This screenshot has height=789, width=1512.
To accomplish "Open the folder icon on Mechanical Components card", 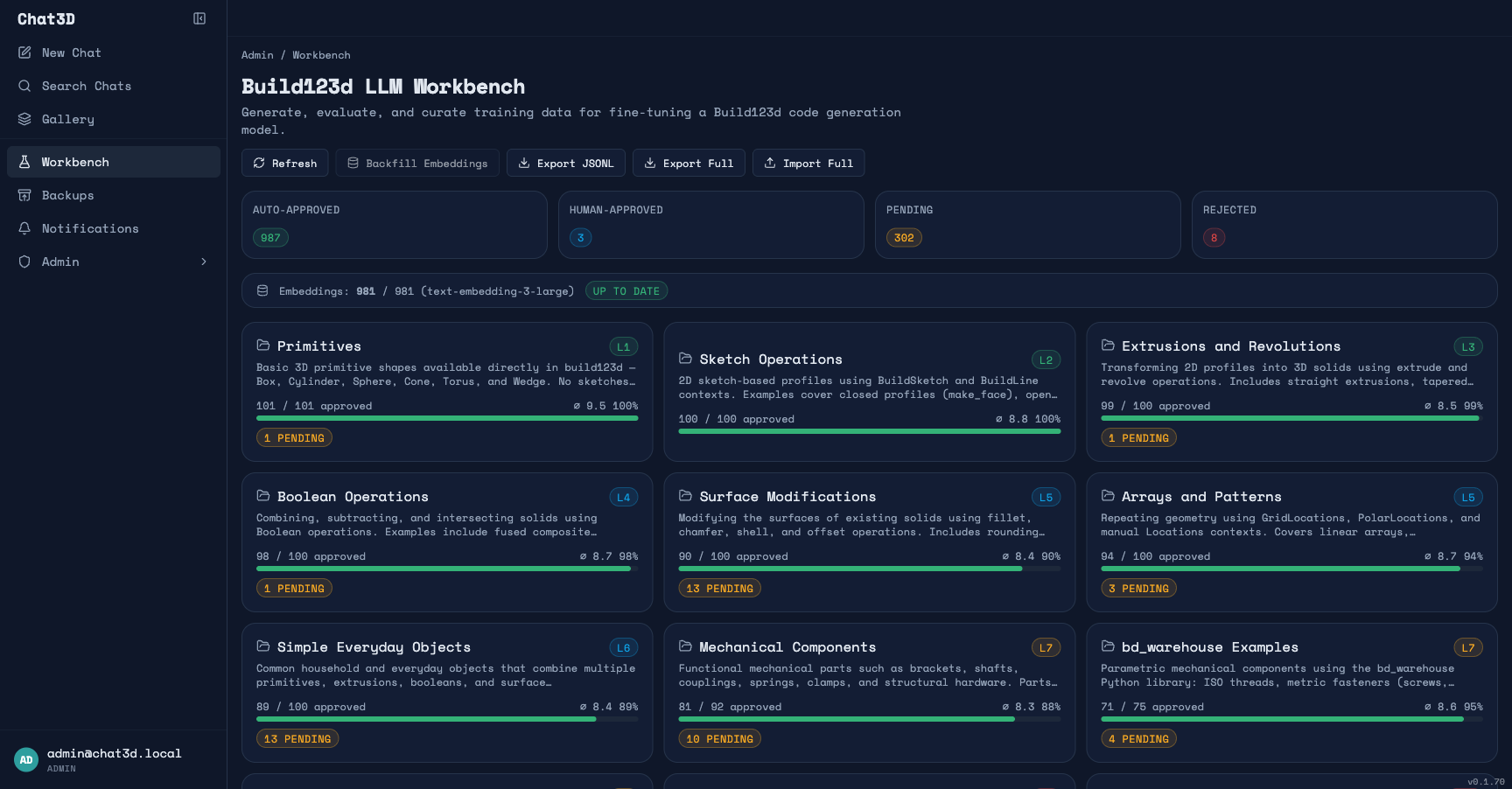I will tap(685, 646).
